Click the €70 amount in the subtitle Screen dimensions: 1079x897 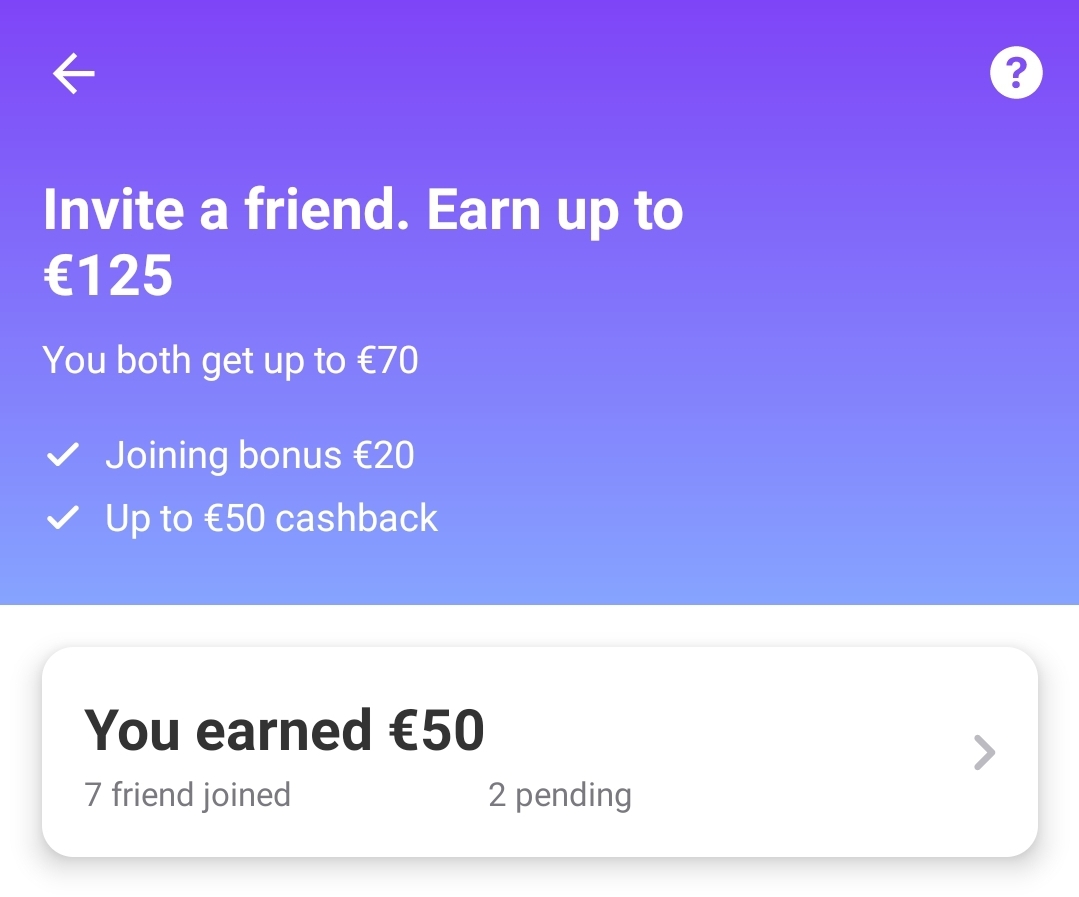coord(387,360)
